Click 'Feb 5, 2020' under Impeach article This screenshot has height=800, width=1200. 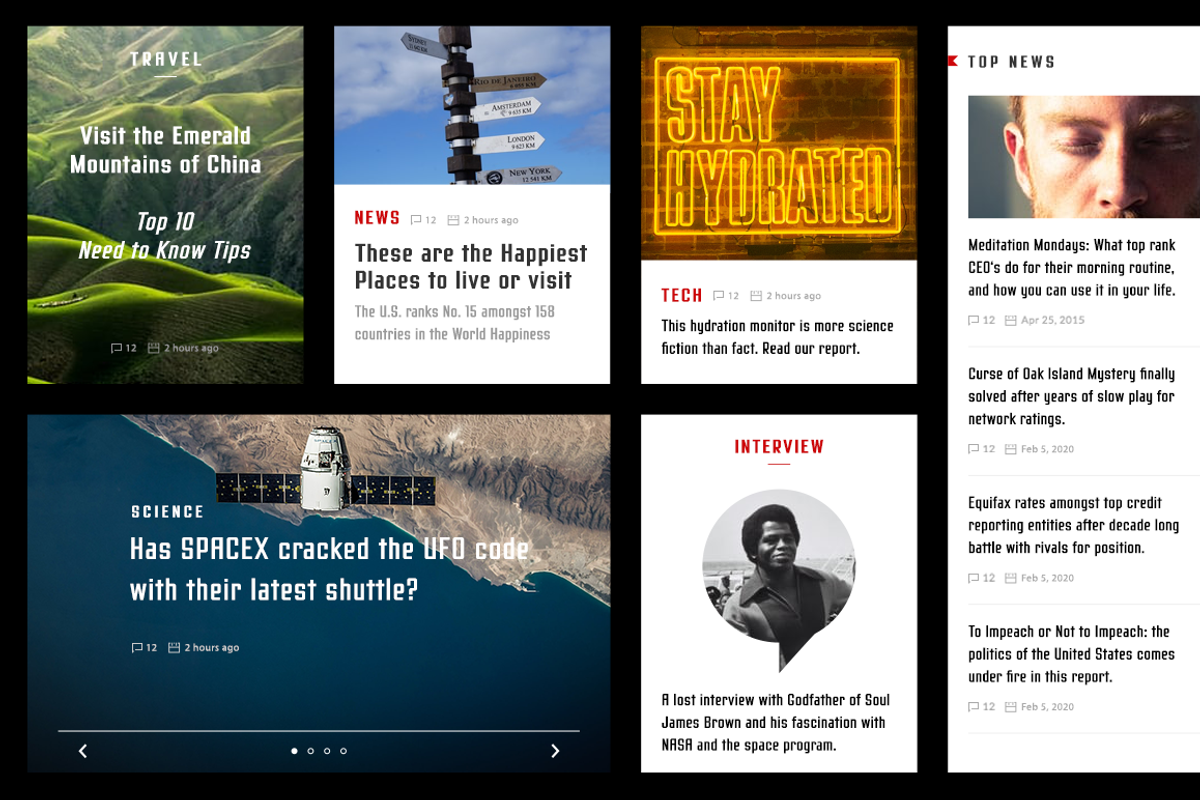[1048, 707]
